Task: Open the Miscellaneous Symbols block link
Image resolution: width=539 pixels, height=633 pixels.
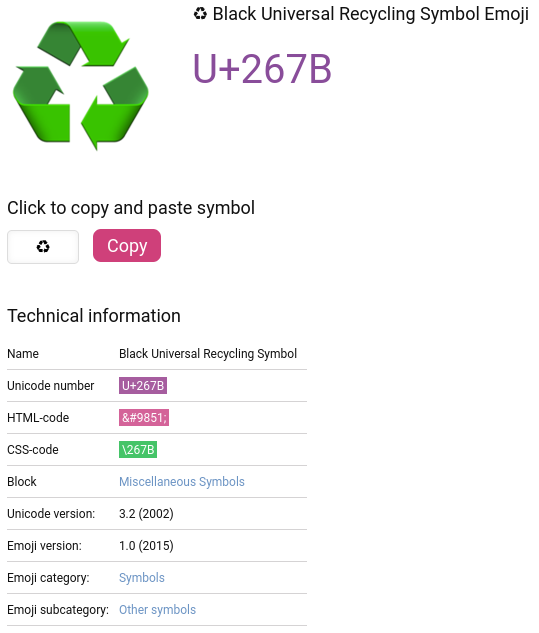Action: coord(182,482)
